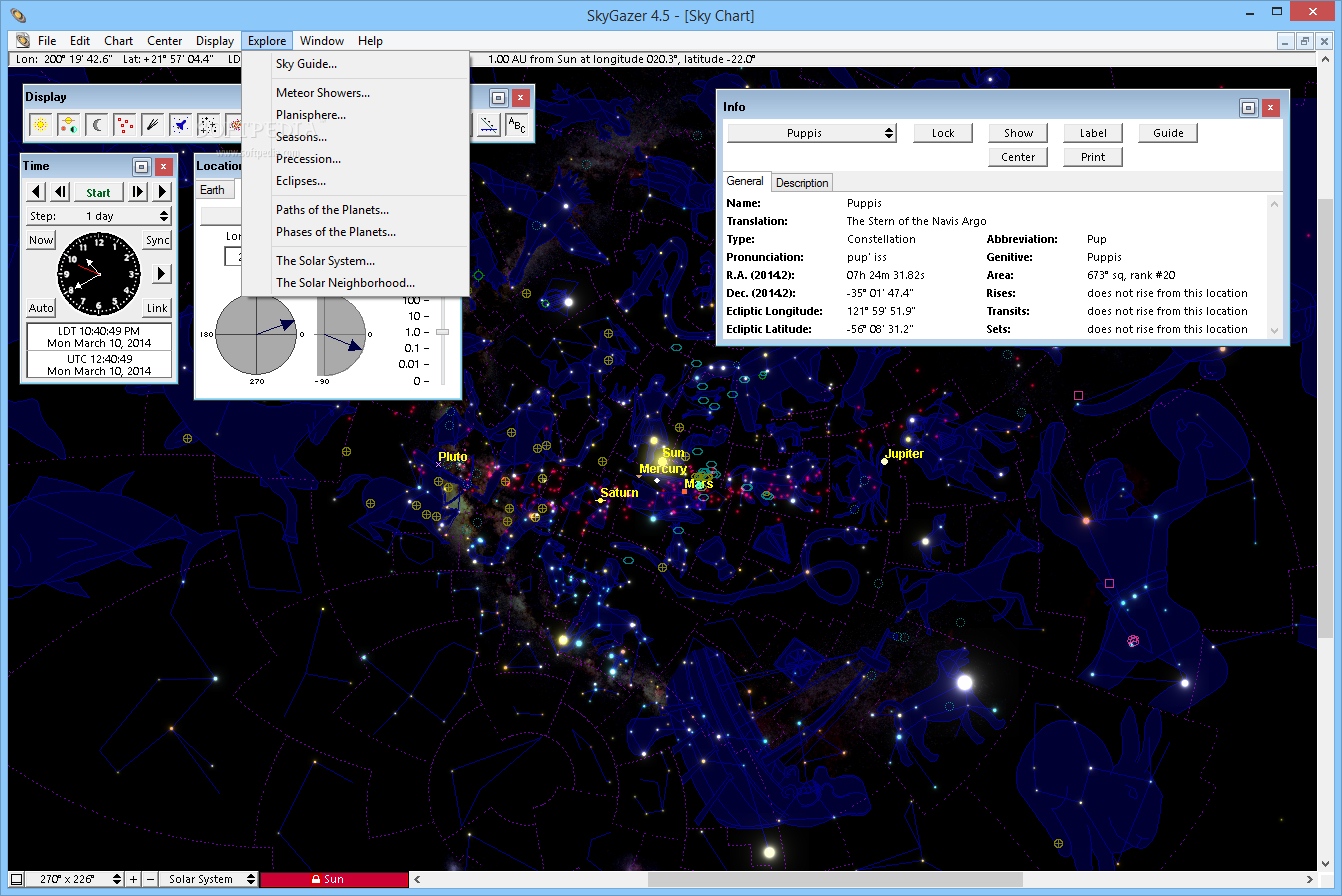Open the Chart menu
The height and width of the screenshot is (896, 1342).
coord(118,41)
